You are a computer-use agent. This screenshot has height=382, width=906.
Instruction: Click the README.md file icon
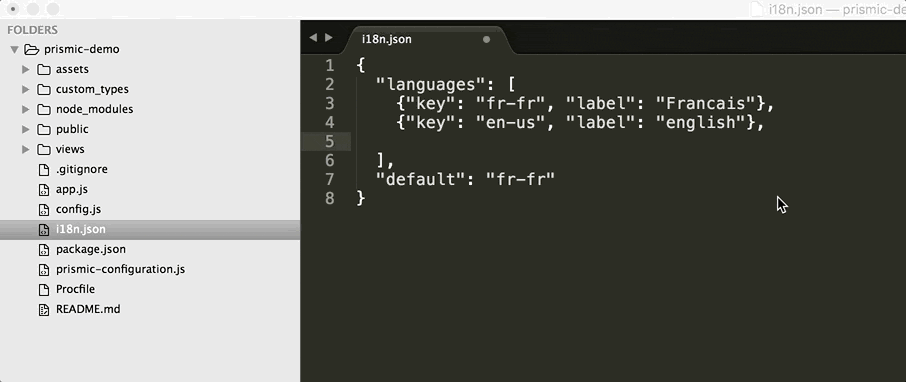pyautogui.click(x=44, y=309)
